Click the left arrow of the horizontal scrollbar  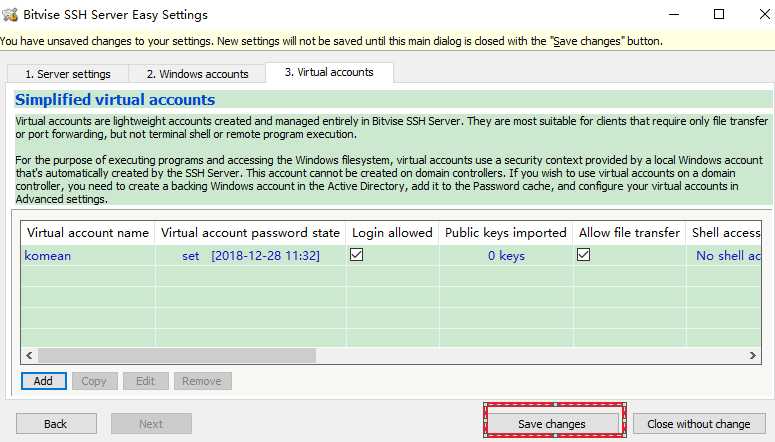click(29, 355)
